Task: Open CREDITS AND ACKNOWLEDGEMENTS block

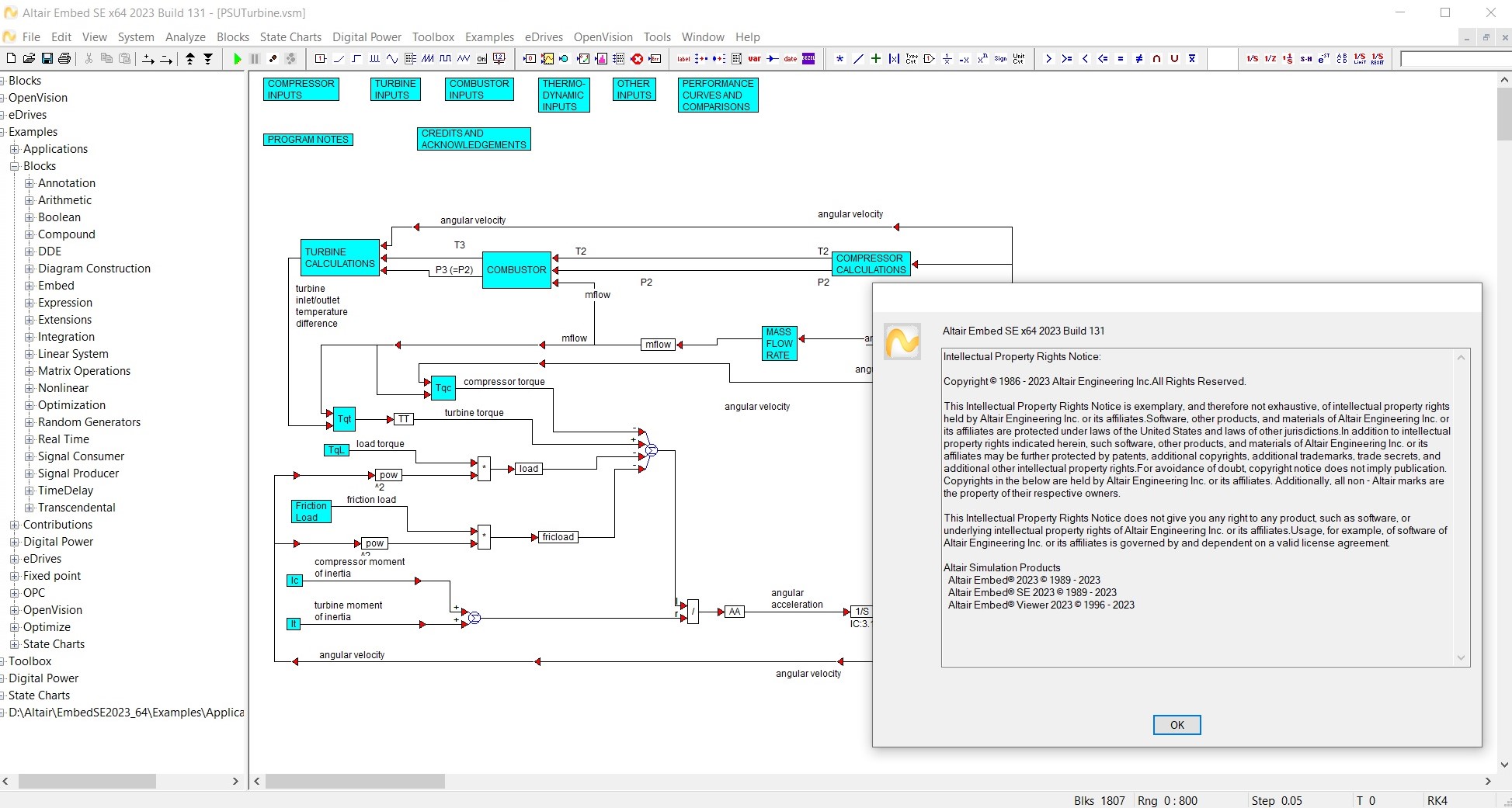Action: tap(474, 139)
